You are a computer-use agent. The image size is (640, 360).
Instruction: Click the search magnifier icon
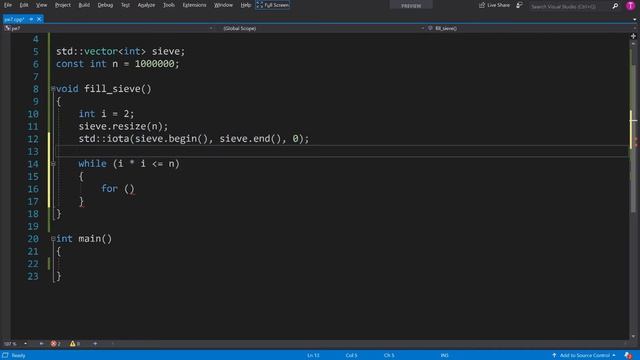tap(615, 6)
